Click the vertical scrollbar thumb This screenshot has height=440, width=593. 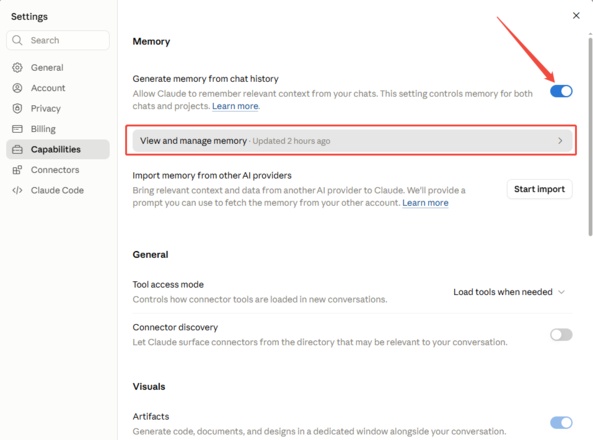click(x=590, y=136)
